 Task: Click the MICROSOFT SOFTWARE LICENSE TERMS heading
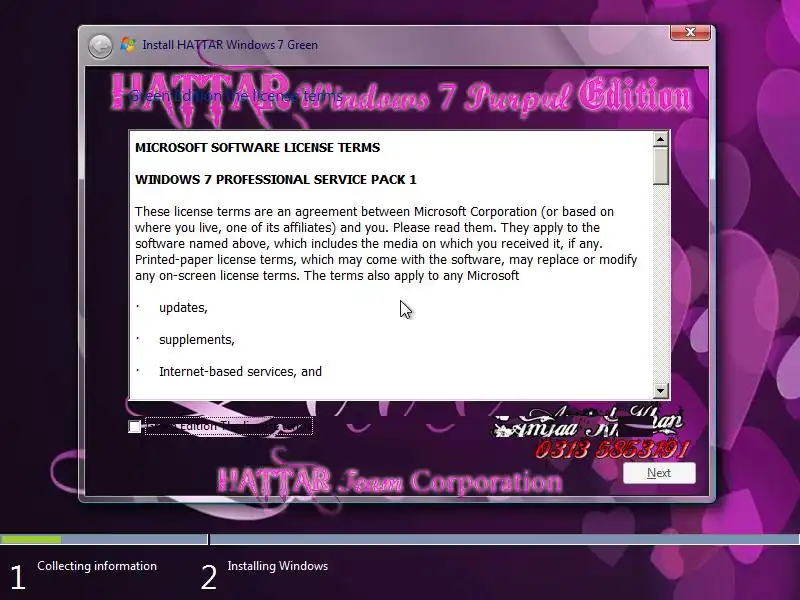[x=257, y=148]
